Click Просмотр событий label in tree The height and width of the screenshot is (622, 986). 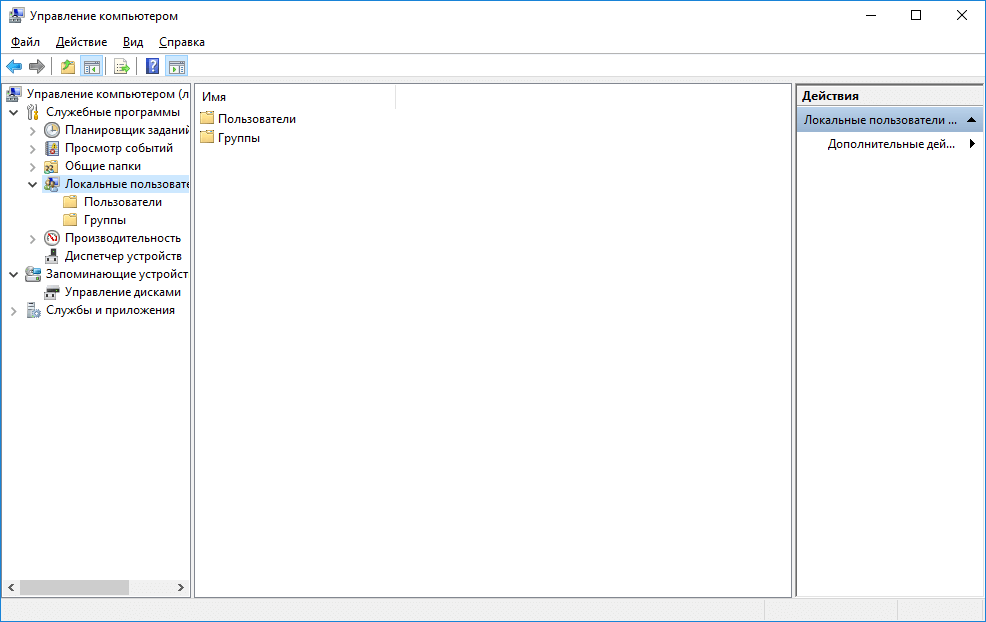pyautogui.click(x=119, y=148)
